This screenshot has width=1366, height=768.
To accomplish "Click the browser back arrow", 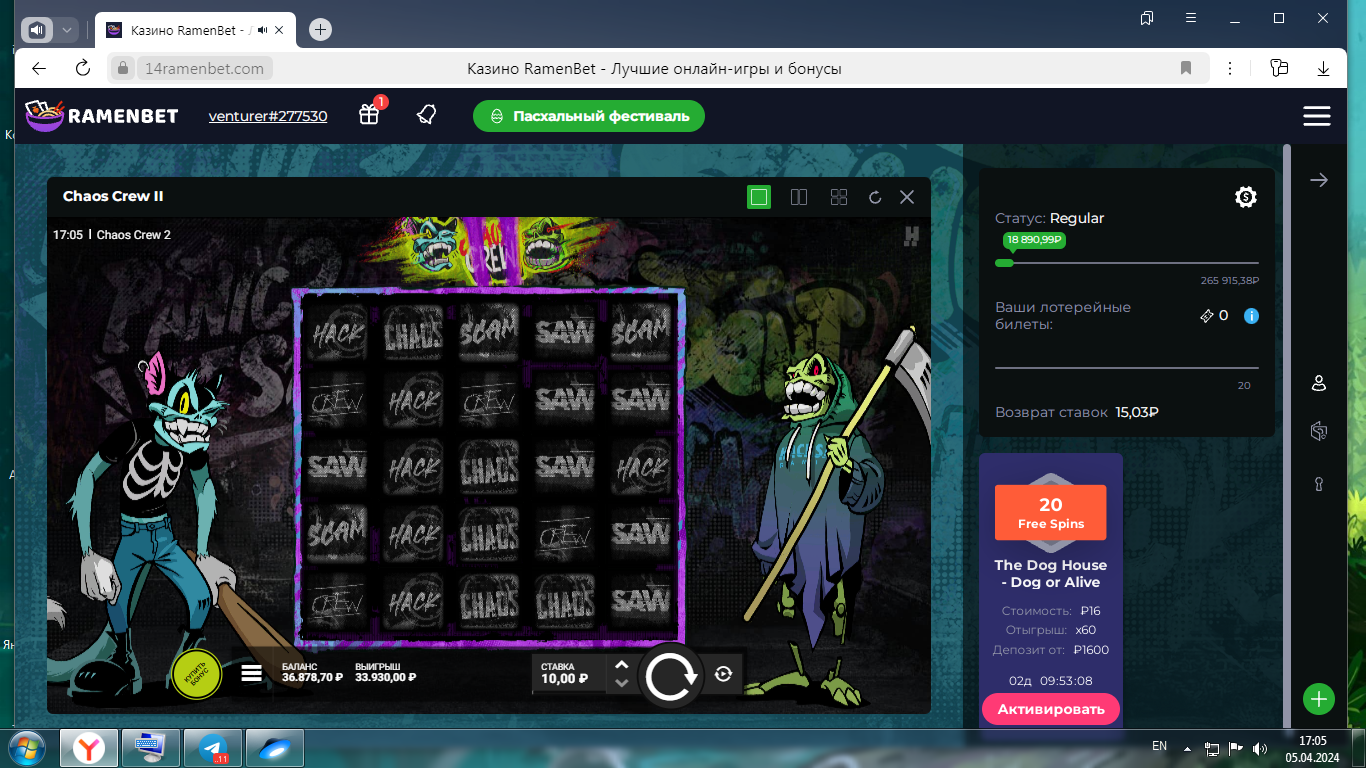I will [x=39, y=68].
